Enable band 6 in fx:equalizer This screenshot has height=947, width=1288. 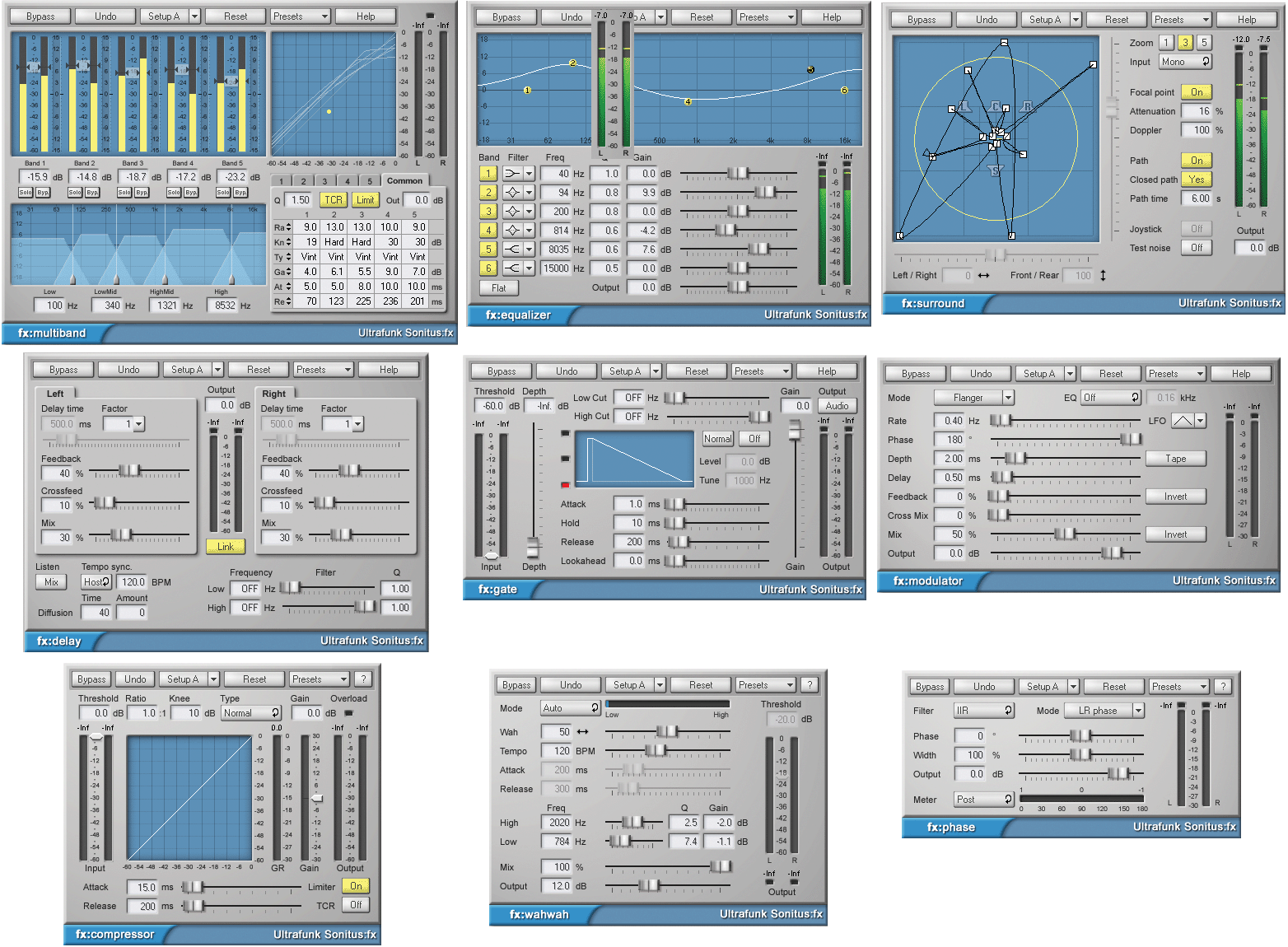[x=488, y=268]
